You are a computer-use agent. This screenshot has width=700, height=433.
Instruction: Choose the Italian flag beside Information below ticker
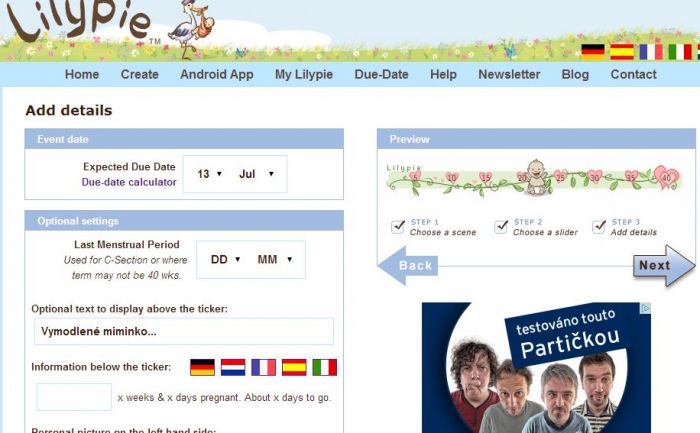coord(325,367)
